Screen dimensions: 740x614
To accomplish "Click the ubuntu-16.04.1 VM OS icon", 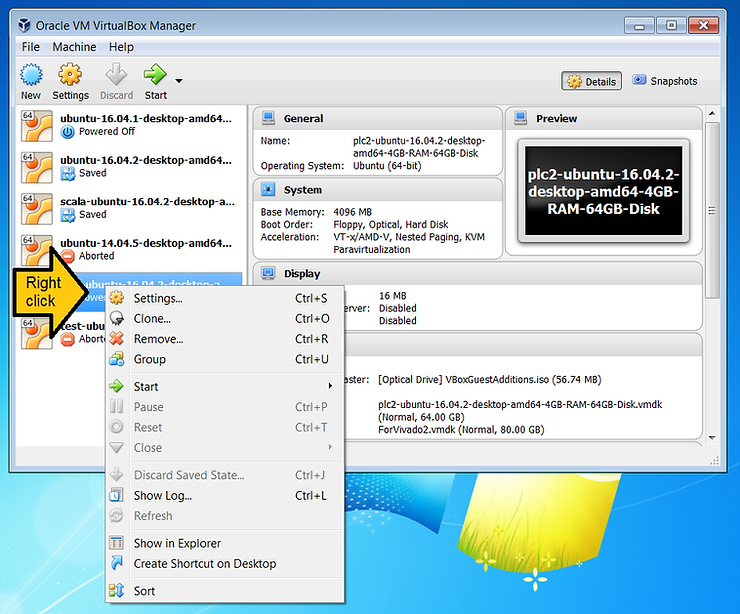I will 37,126.
